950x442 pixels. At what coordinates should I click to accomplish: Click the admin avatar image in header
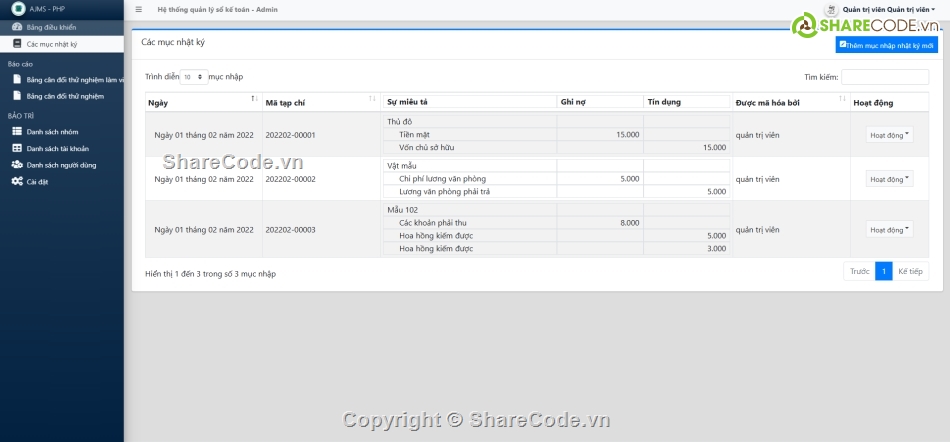[830, 9]
